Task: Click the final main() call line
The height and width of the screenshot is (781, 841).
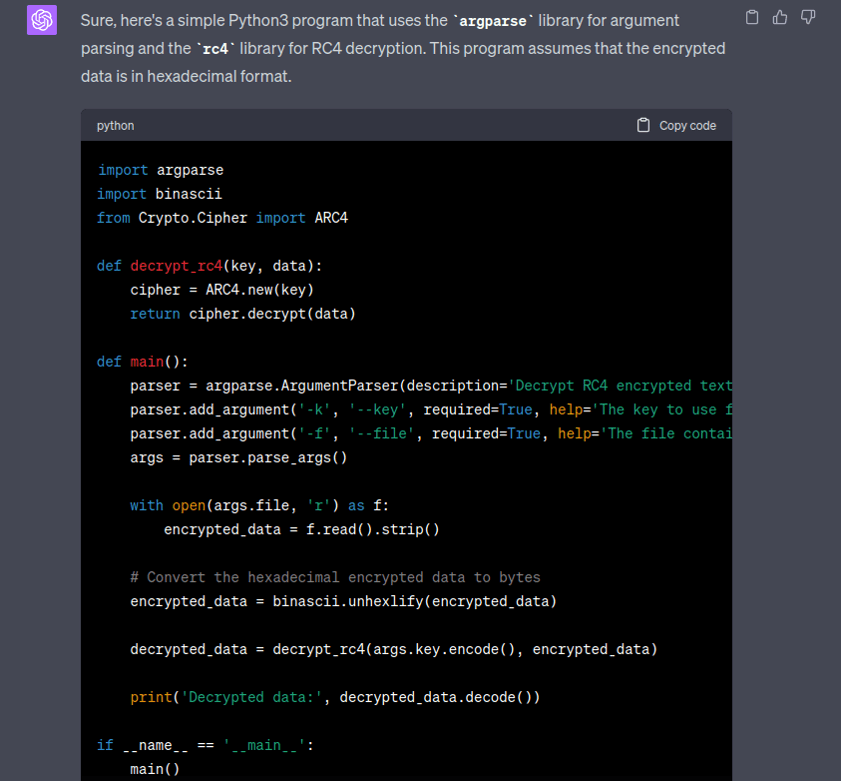Action: [x=155, y=769]
